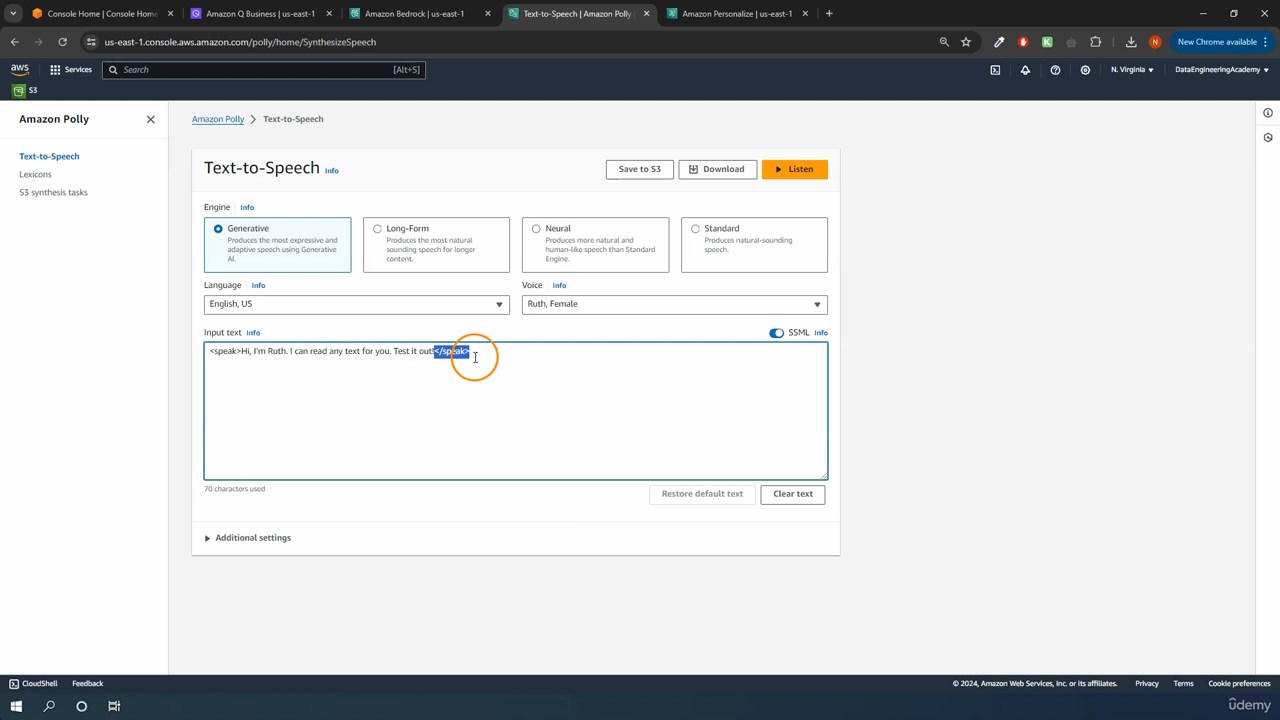
Task: Open Info link next to Engine
Action: [x=247, y=208]
